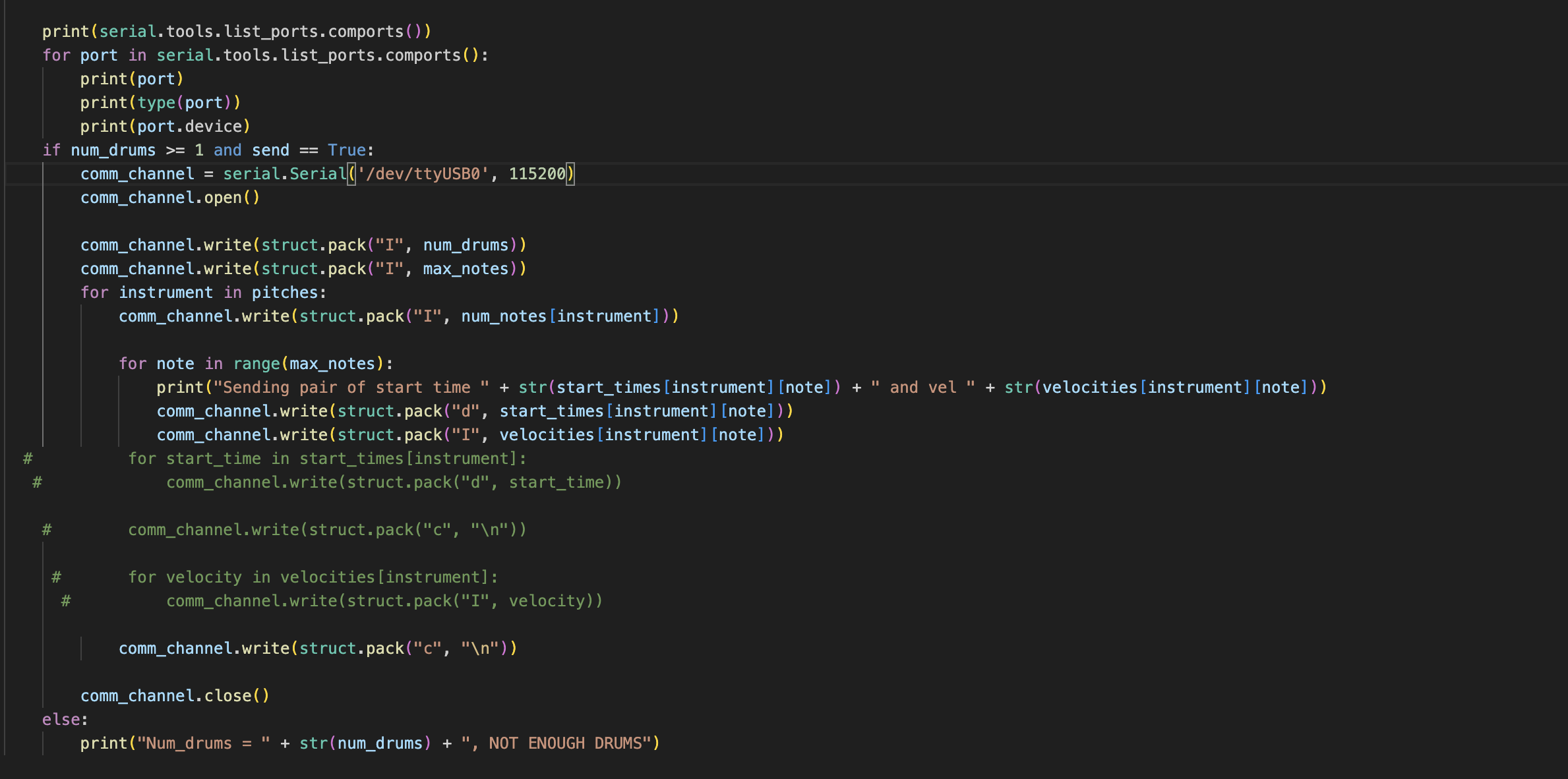This screenshot has height=779, width=1568.
Task: Click the '/dev/ttyUSB0' string literal
Action: click(x=423, y=174)
